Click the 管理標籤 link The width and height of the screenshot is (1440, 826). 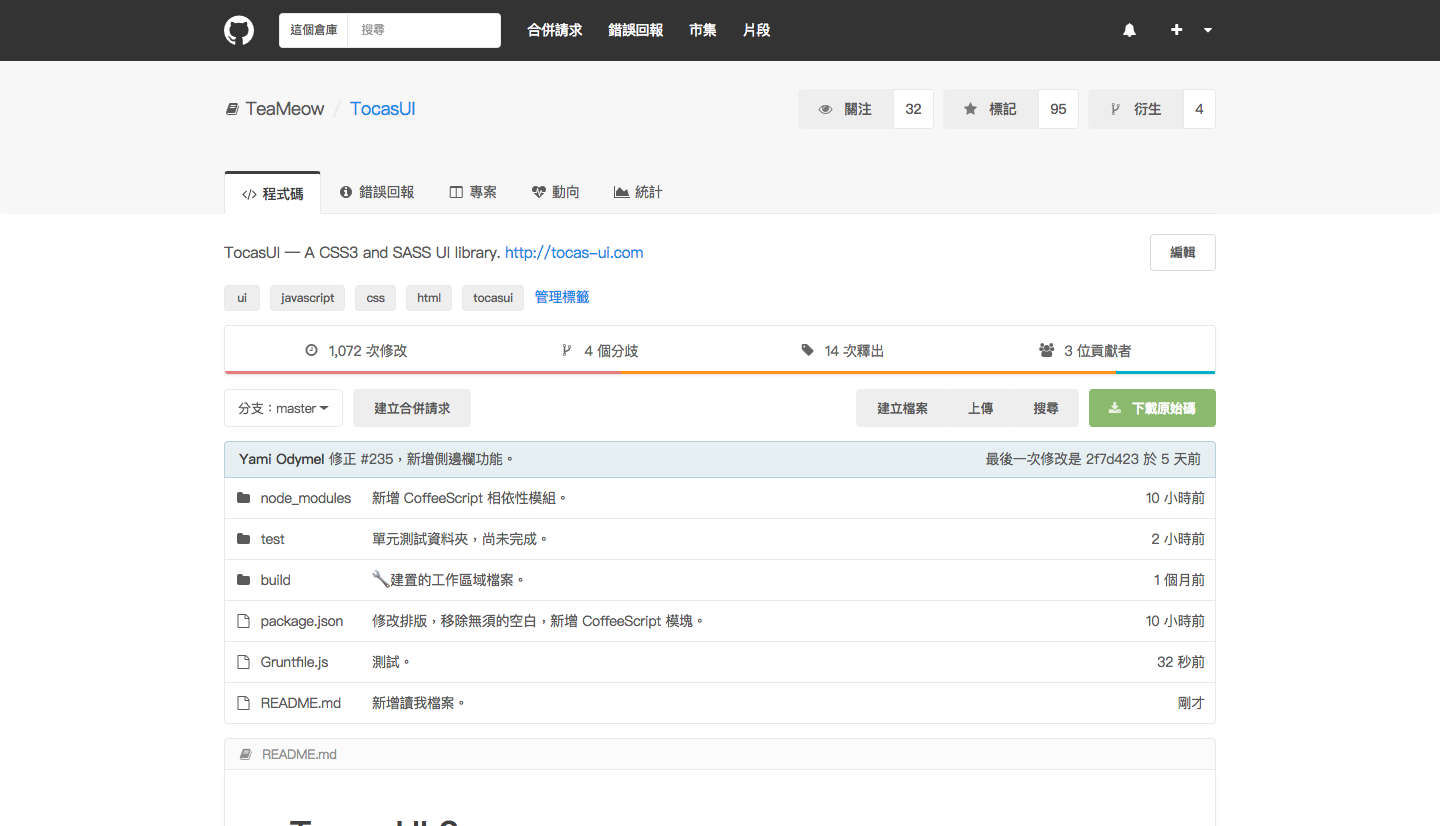tap(562, 297)
